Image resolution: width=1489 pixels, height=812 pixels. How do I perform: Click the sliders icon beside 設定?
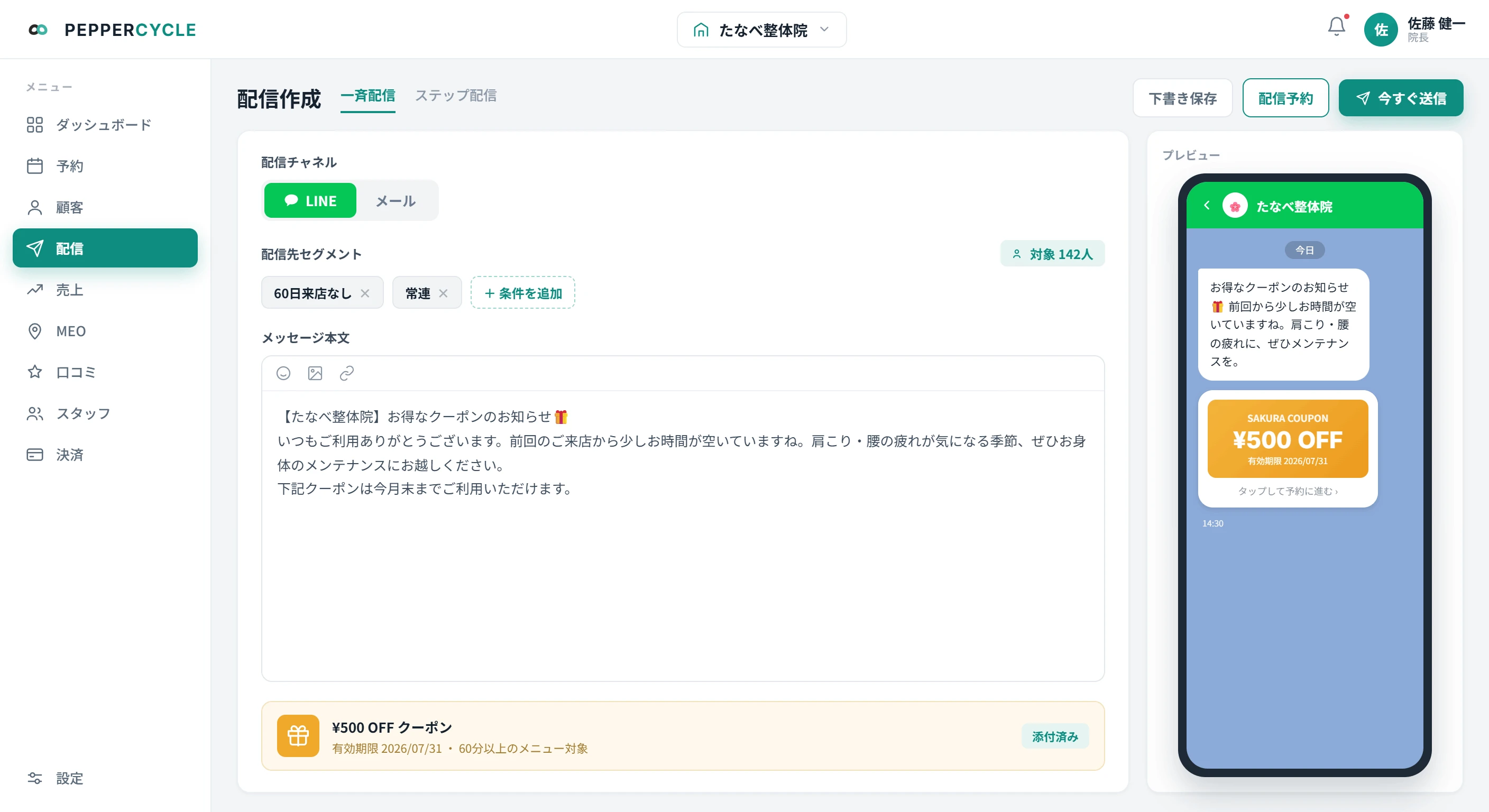[35, 778]
